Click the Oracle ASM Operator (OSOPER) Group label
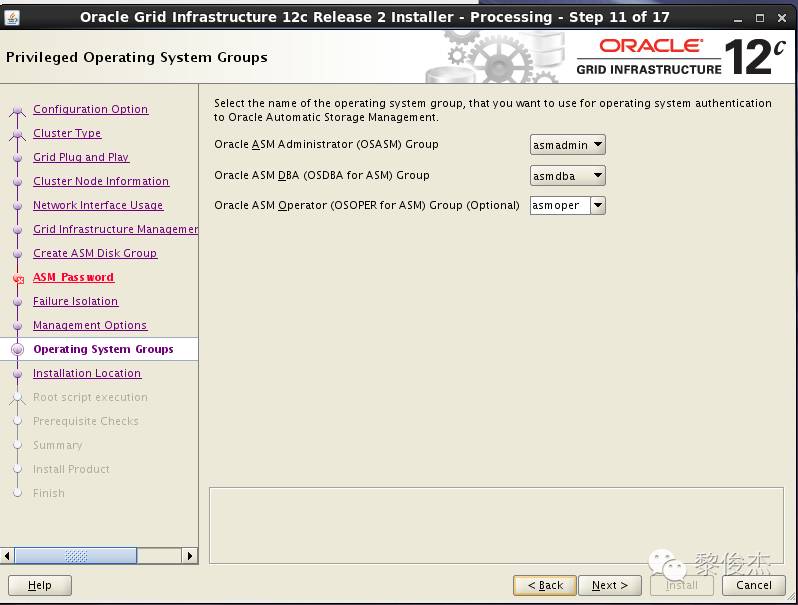 coord(367,205)
